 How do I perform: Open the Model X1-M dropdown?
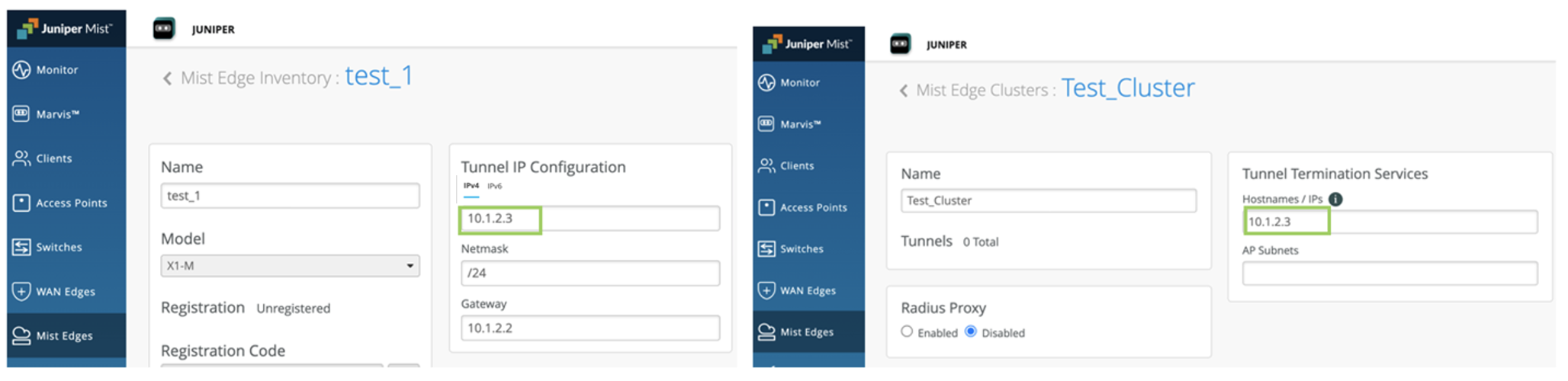290,266
